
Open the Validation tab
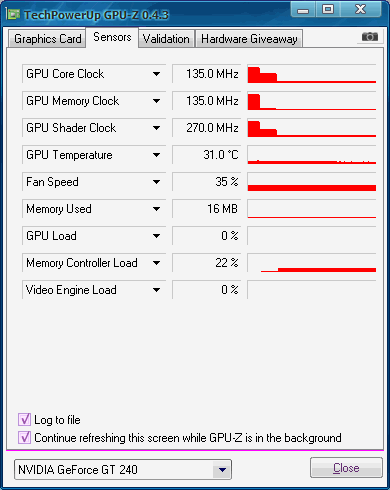click(x=166, y=39)
